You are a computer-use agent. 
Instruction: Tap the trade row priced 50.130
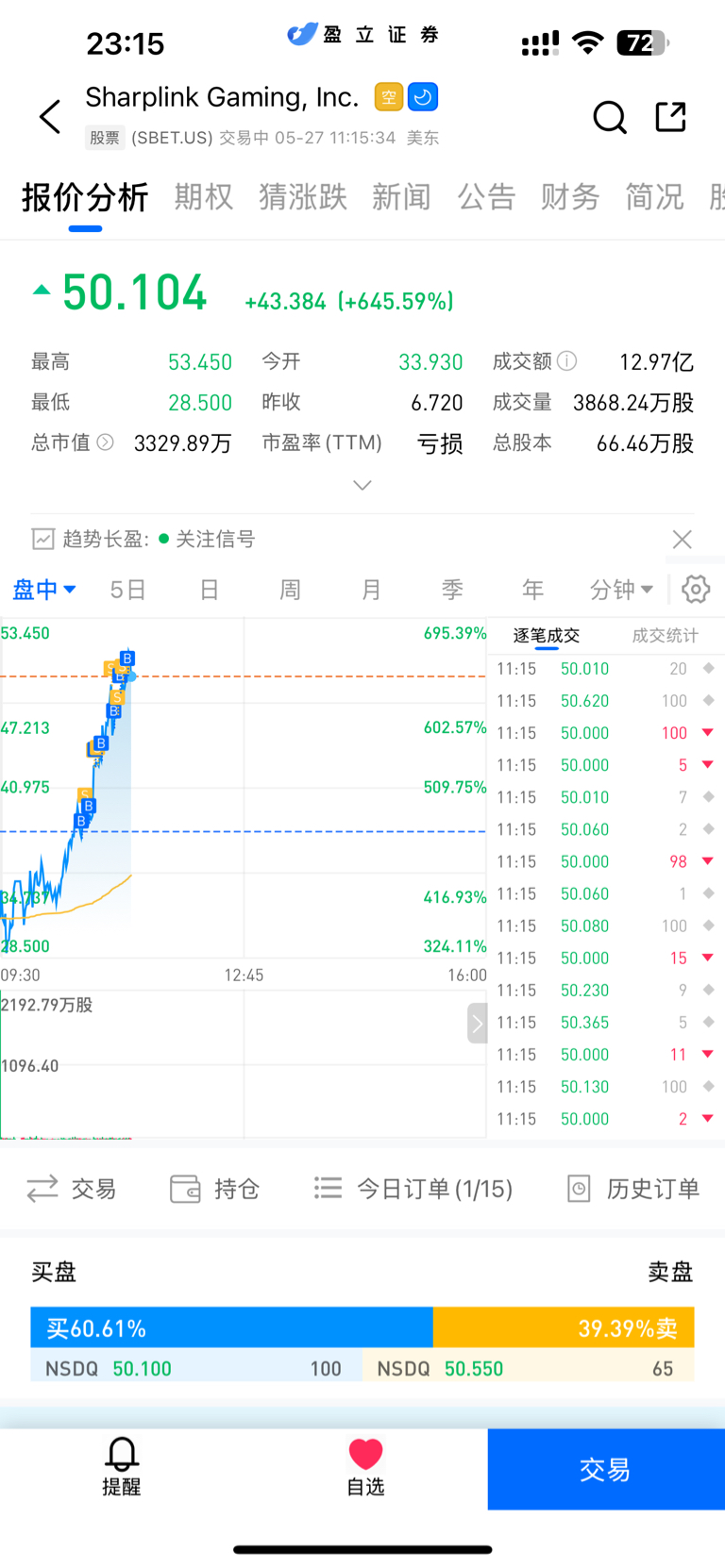coord(606,1087)
